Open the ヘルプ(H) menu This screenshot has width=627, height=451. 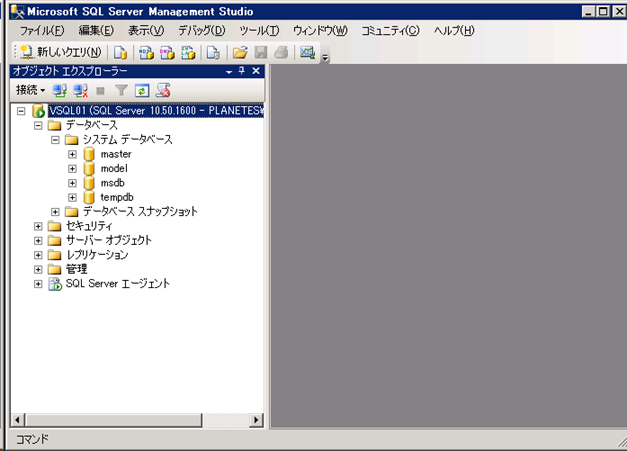(x=454, y=30)
